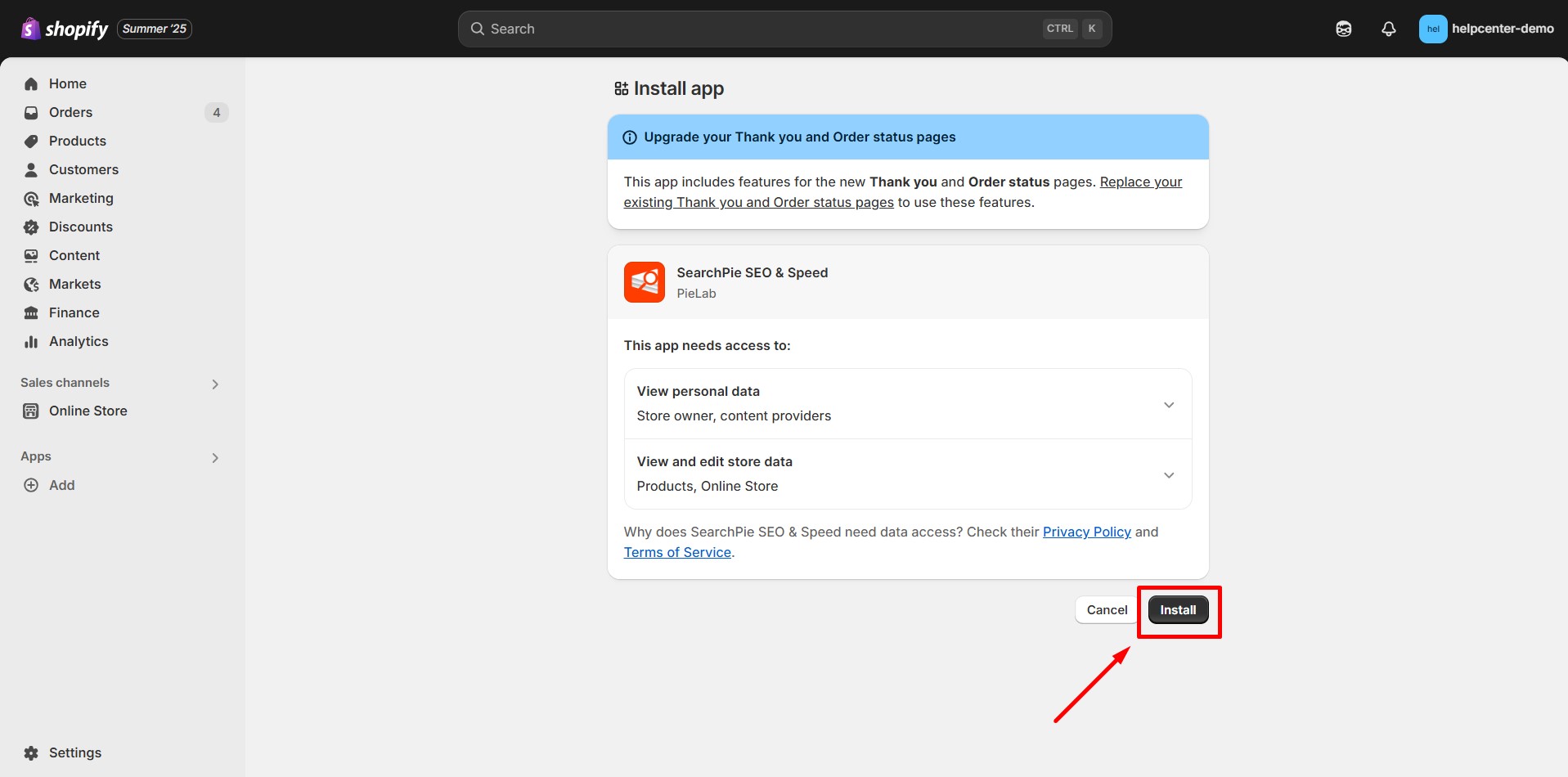Open the Terms of Service link
The height and width of the screenshot is (777, 1568).
point(676,552)
